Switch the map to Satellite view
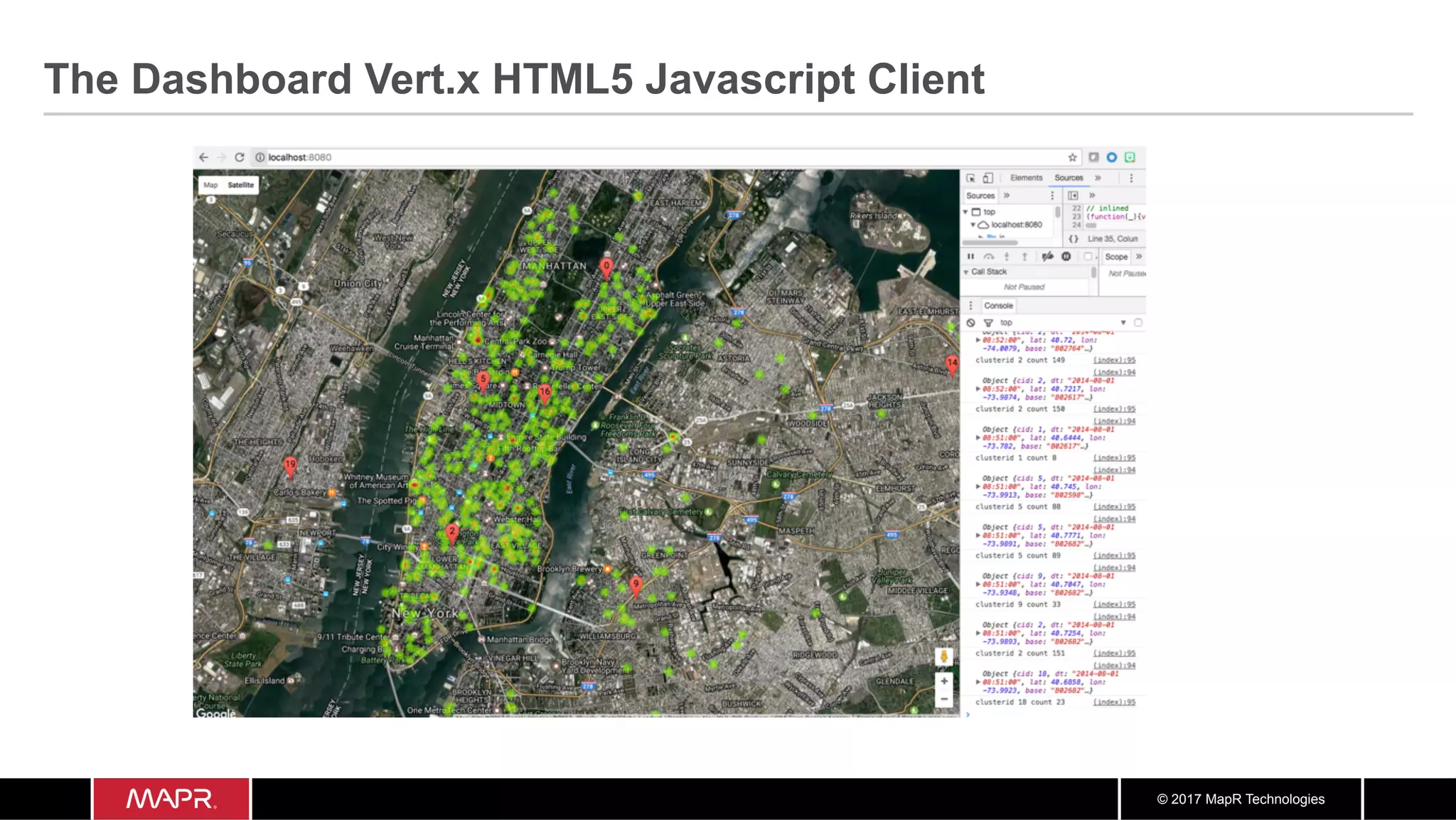1456x820 pixels. (241, 185)
